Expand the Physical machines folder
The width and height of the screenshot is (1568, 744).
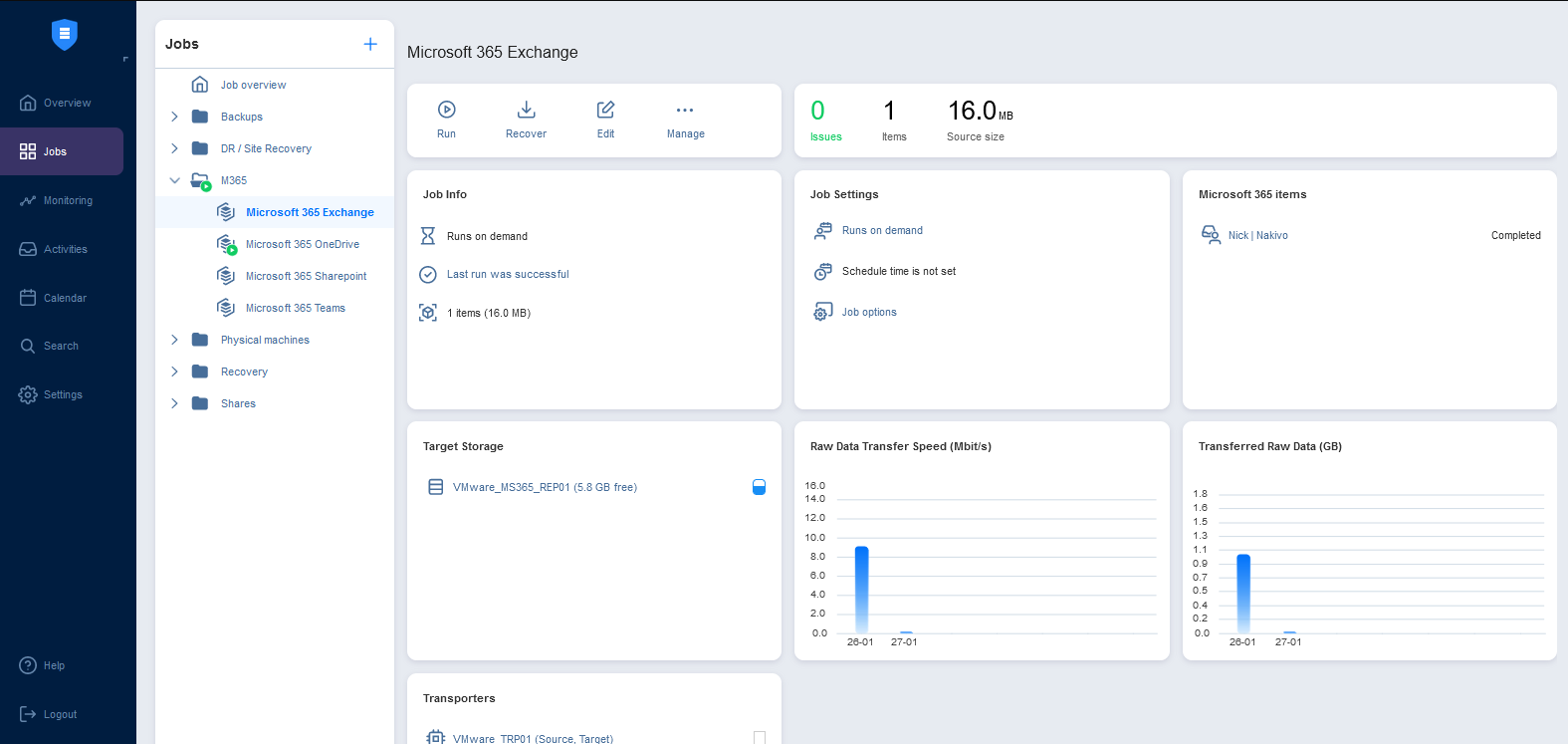tap(175, 340)
